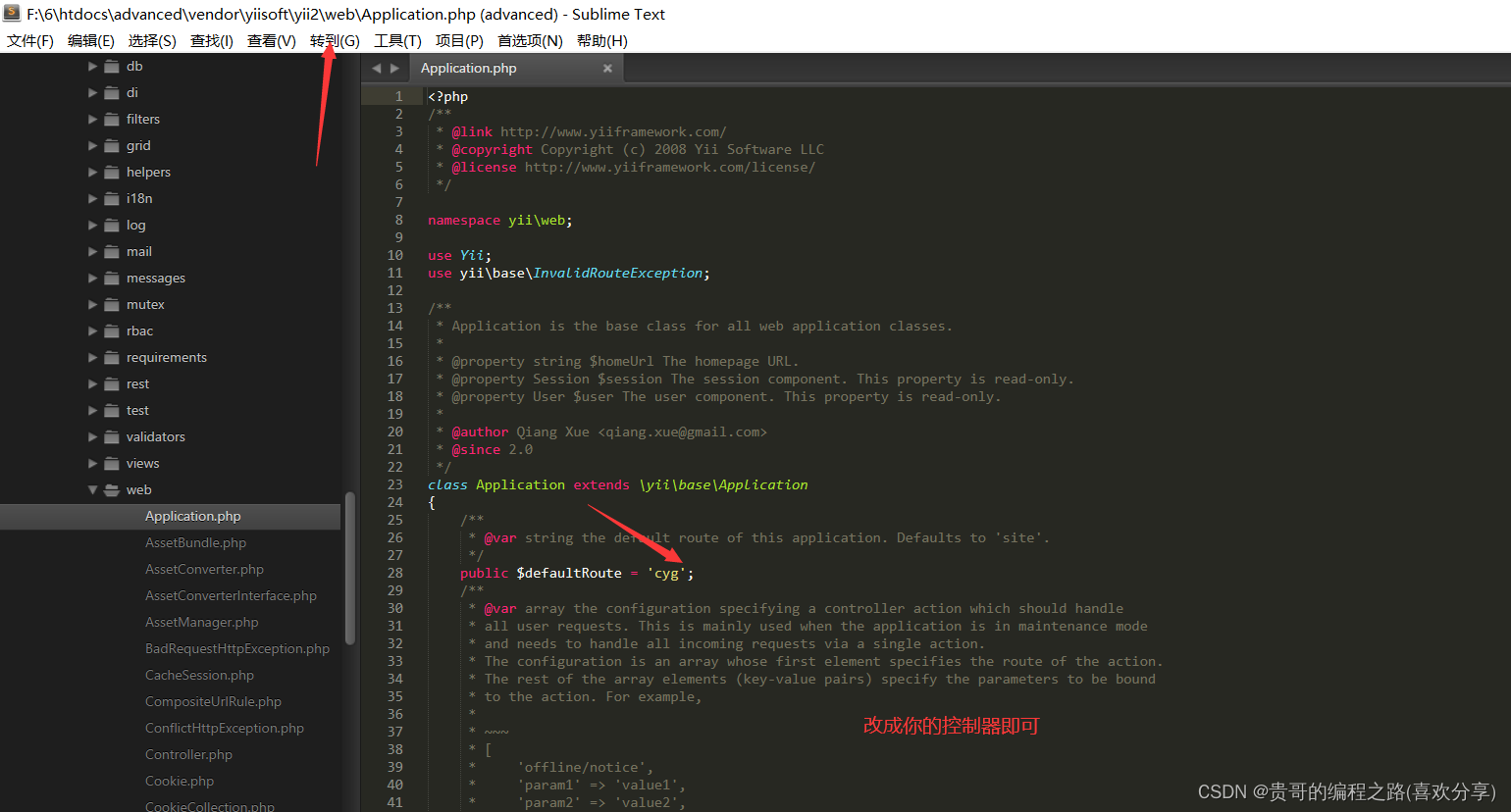Click the license URL on line 5

click(x=670, y=167)
